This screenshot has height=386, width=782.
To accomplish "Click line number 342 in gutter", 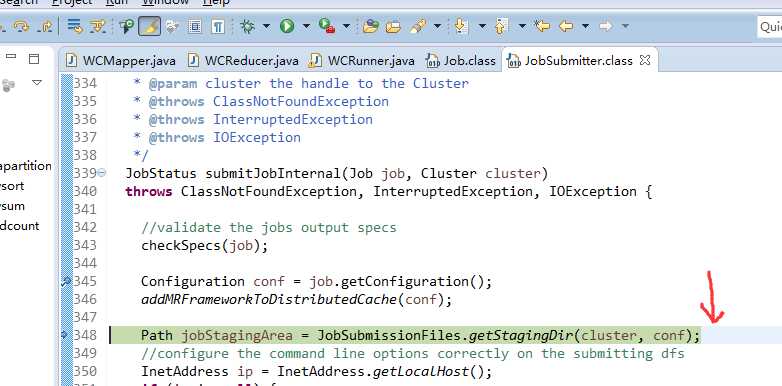I will [x=85, y=227].
